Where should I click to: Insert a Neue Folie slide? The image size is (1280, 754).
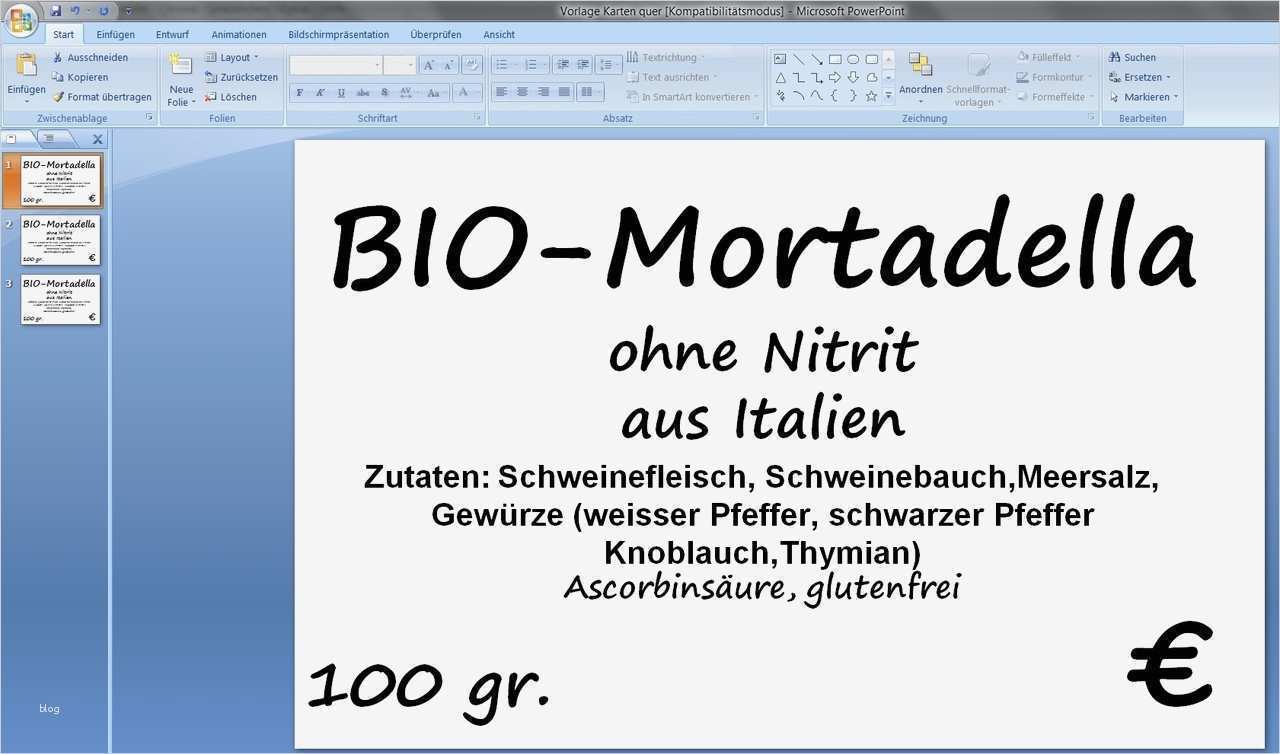point(181,79)
